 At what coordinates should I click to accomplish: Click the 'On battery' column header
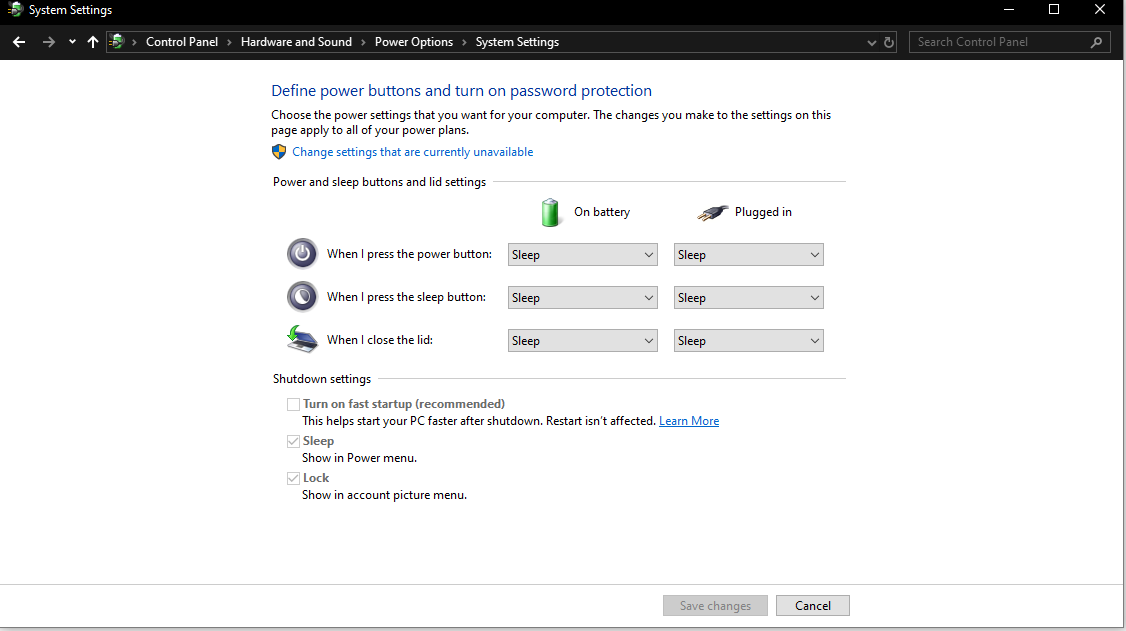point(602,212)
